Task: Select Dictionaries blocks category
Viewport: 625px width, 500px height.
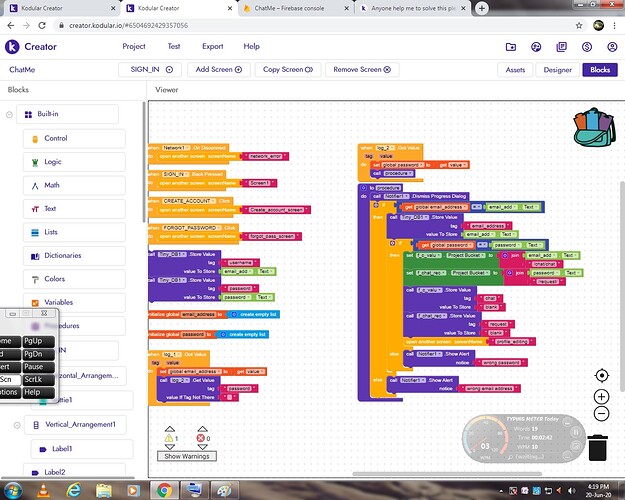Action: pyautogui.click(x=75, y=256)
